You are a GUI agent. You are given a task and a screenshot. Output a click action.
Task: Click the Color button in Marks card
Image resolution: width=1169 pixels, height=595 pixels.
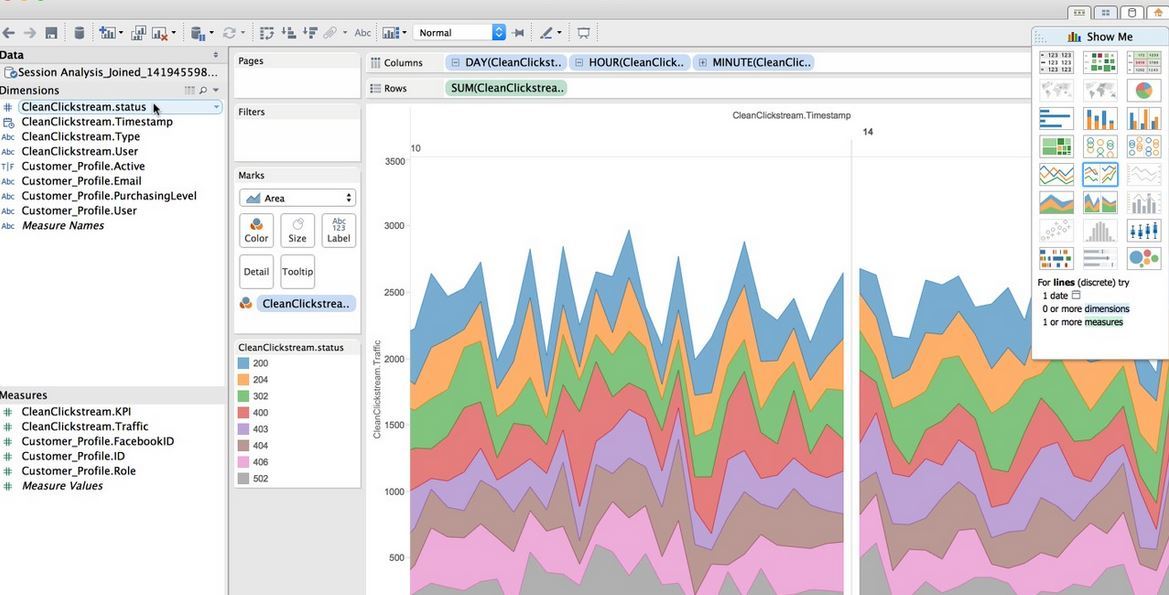click(x=255, y=230)
